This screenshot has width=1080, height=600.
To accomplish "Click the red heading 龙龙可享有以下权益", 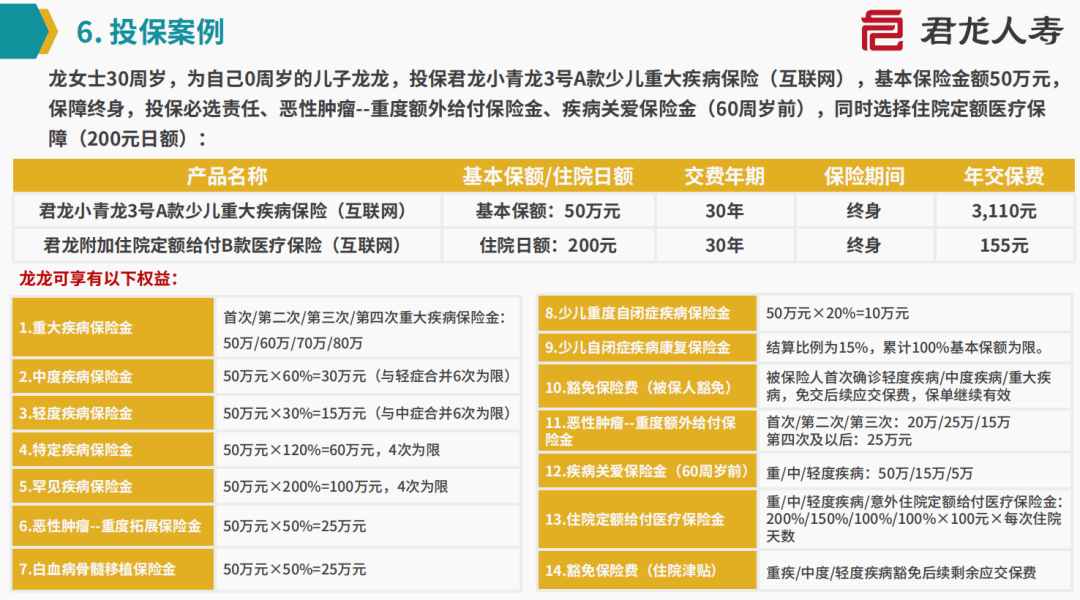I will tap(98, 279).
